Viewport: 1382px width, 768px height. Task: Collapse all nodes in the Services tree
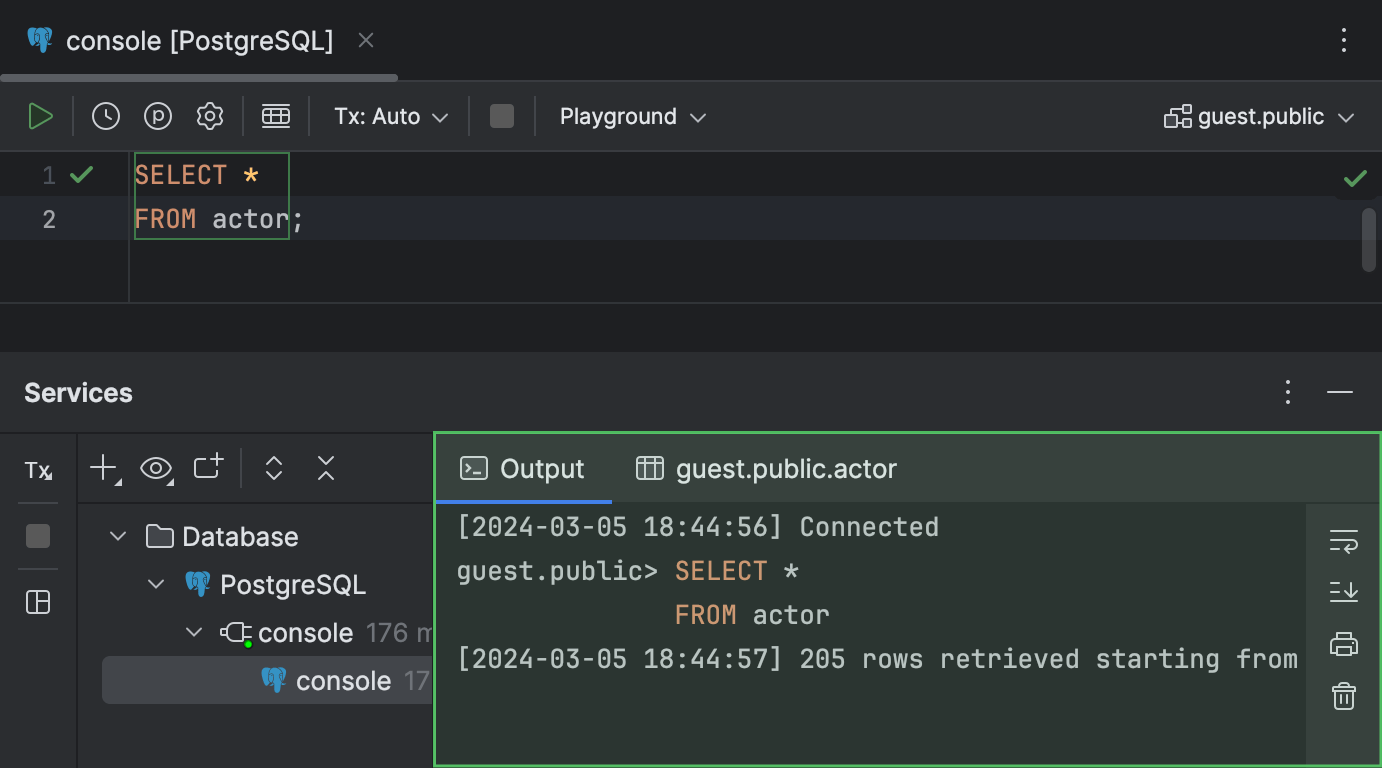(325, 467)
